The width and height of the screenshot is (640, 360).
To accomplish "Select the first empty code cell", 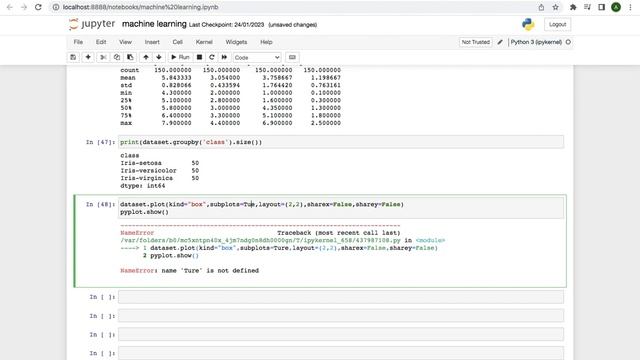I will tap(341, 297).
